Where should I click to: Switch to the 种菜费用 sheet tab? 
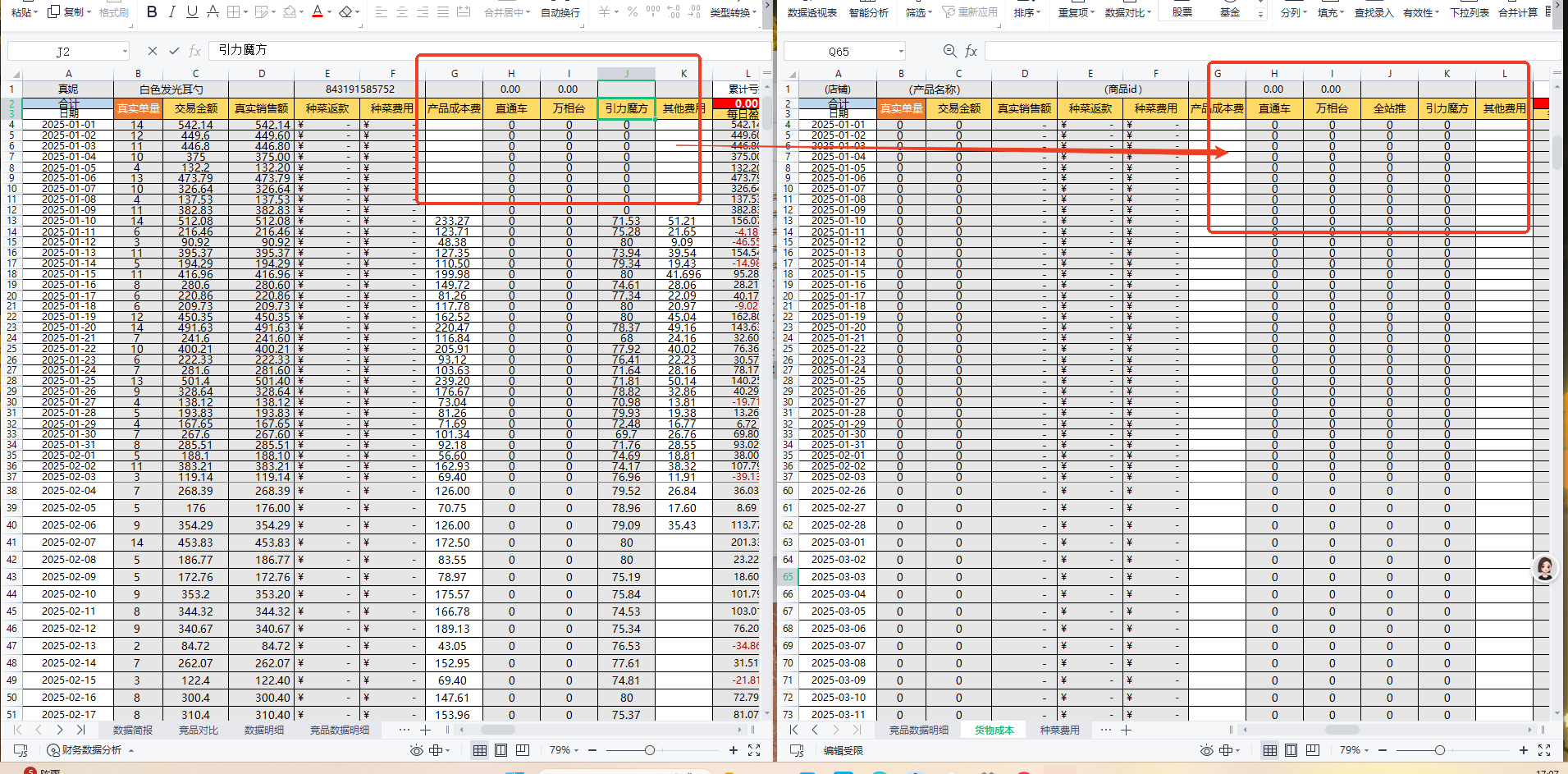click(1059, 730)
